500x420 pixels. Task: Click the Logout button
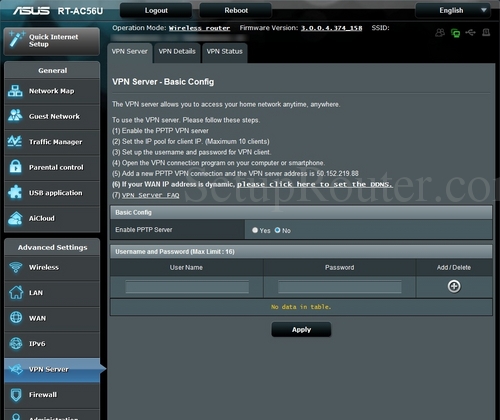point(156,10)
